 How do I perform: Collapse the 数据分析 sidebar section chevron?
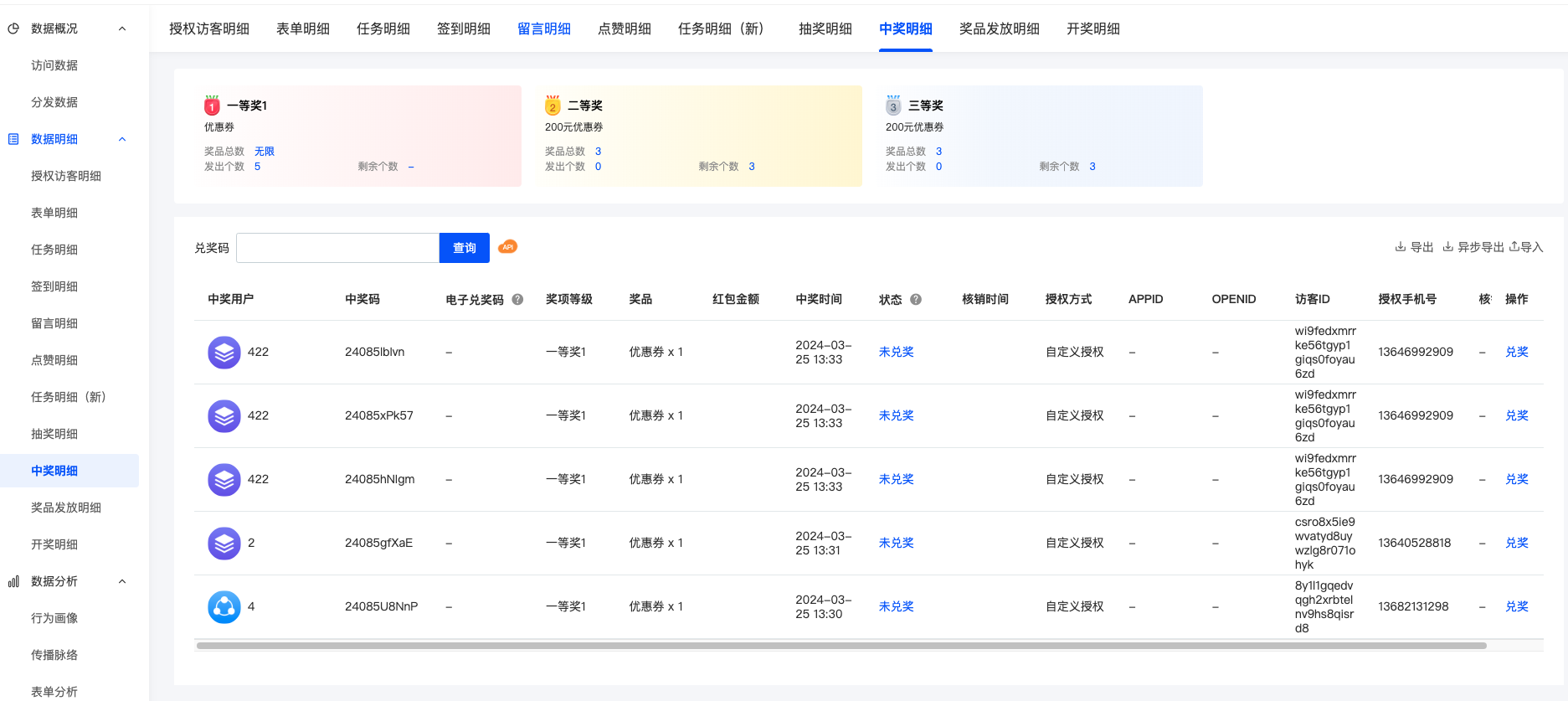122,581
